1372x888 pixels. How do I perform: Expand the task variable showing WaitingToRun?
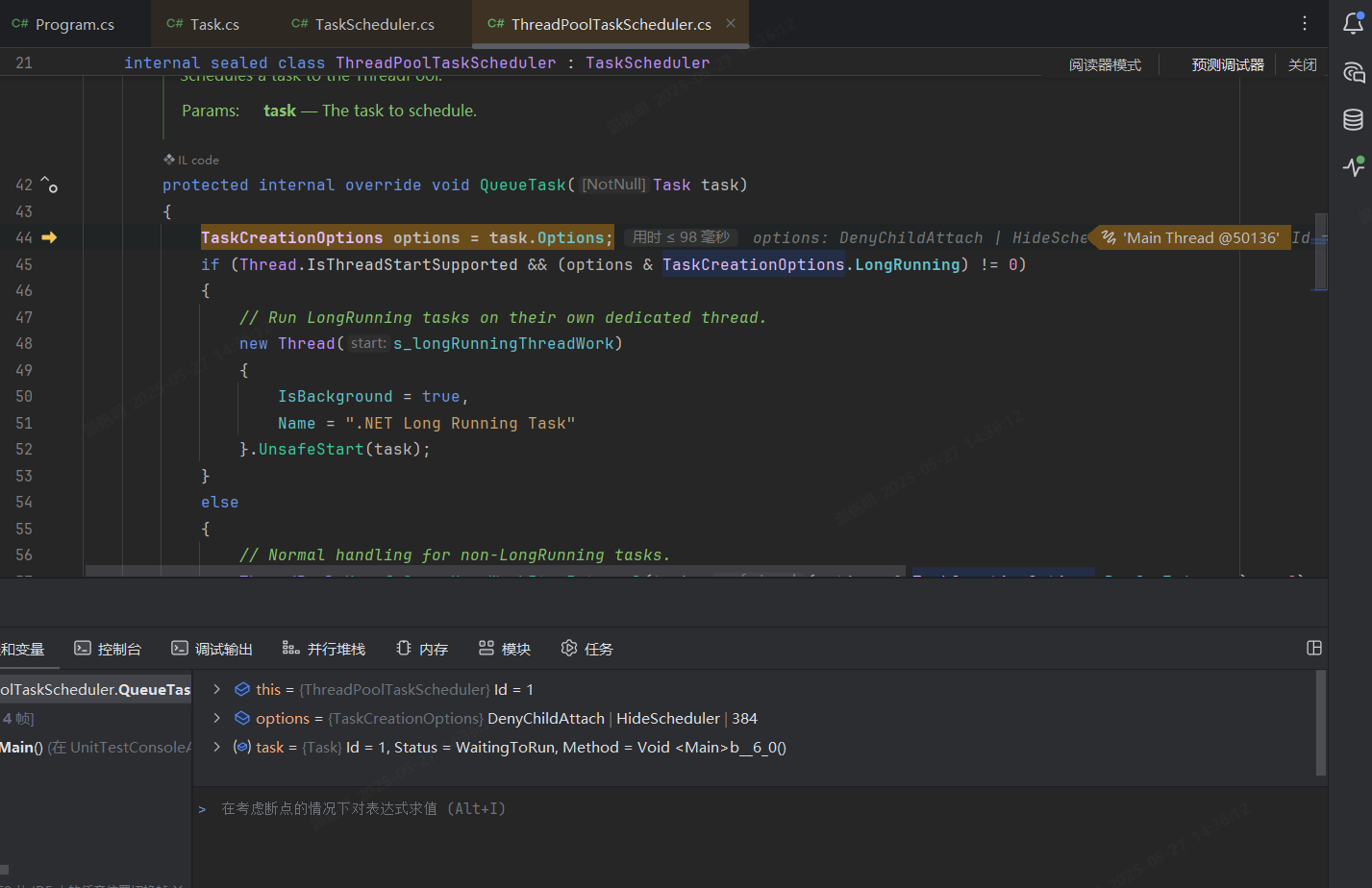pos(215,747)
